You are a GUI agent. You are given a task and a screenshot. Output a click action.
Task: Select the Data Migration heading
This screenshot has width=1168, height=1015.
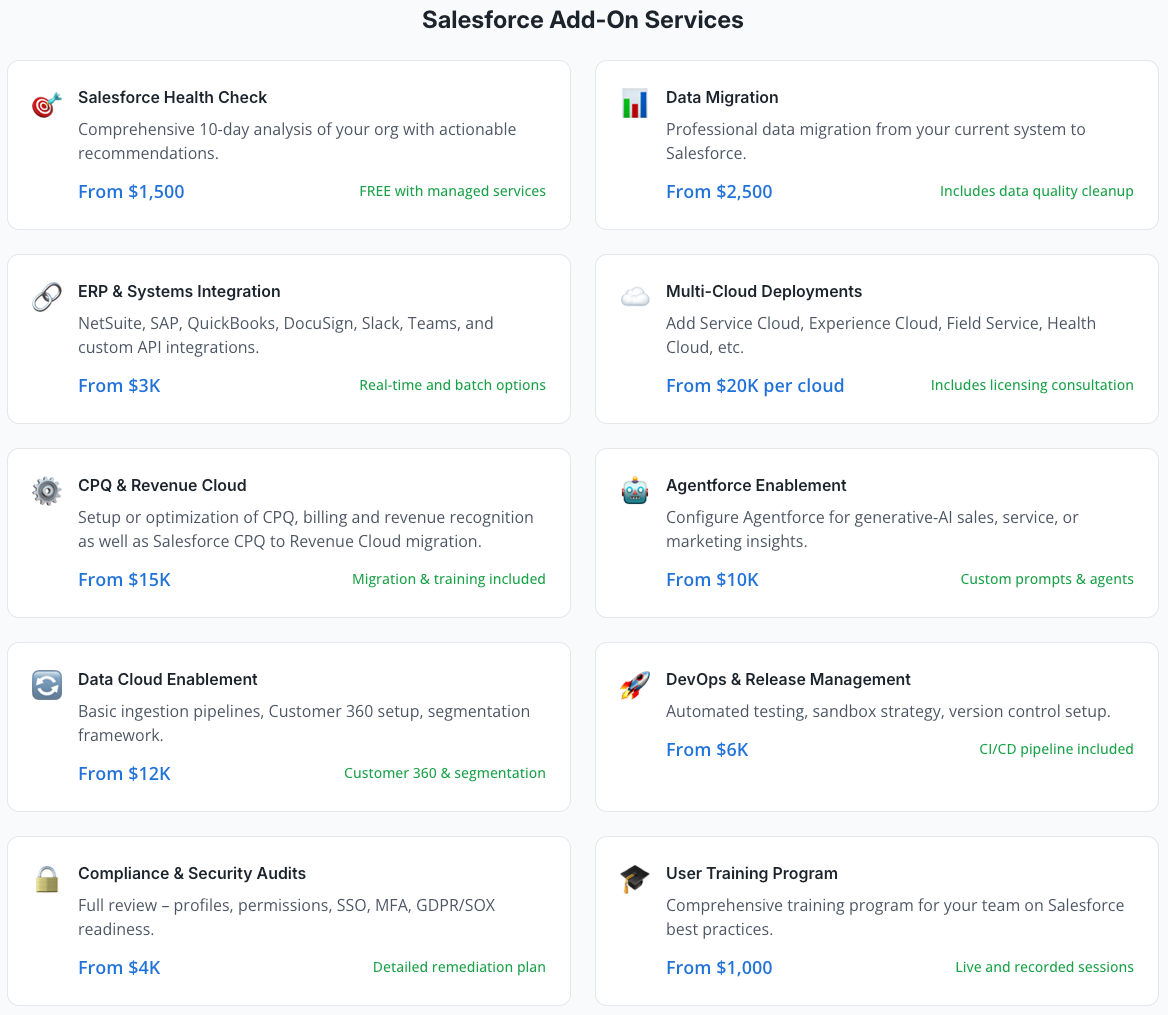coord(722,97)
